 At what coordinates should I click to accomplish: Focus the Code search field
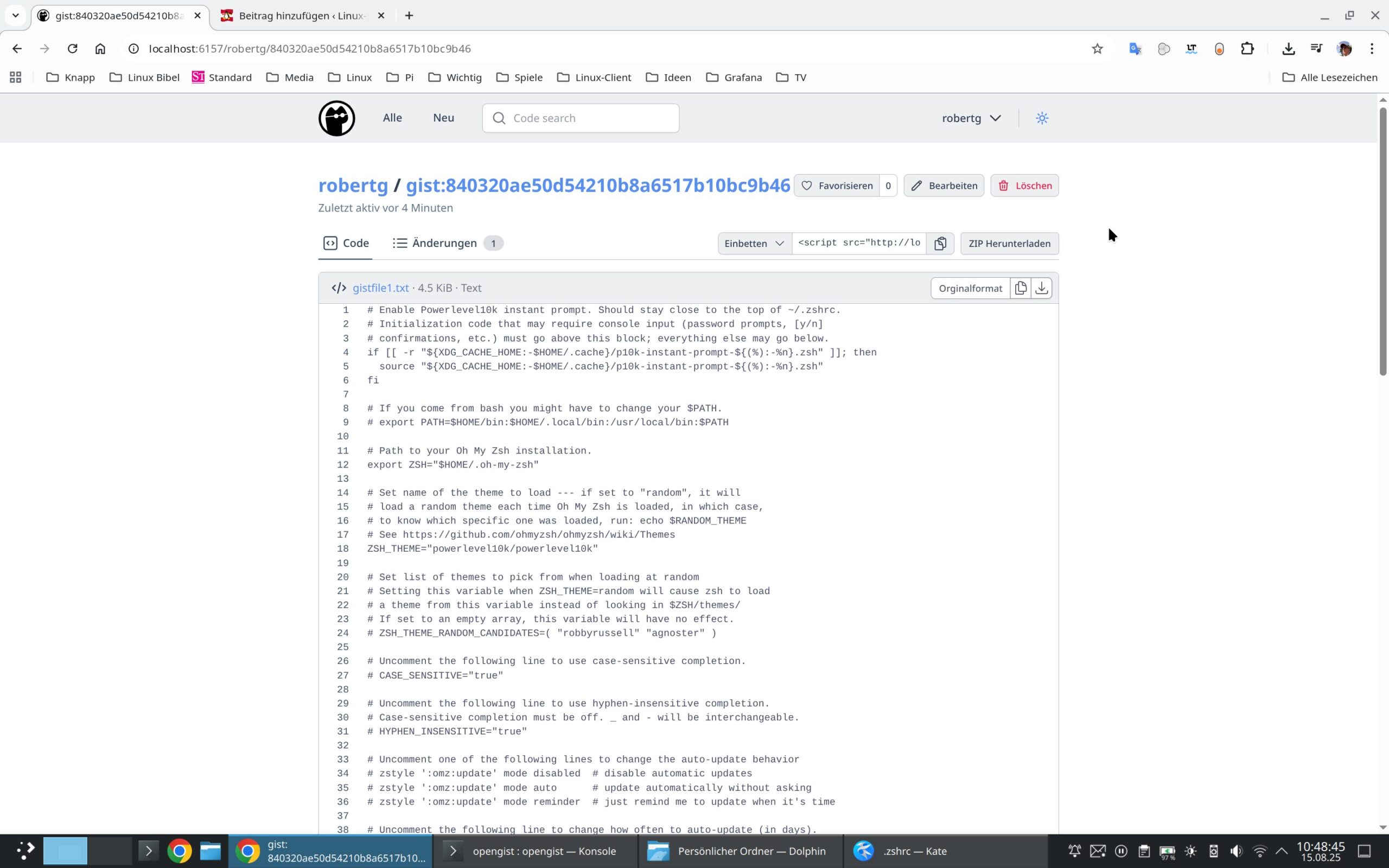pos(581,118)
